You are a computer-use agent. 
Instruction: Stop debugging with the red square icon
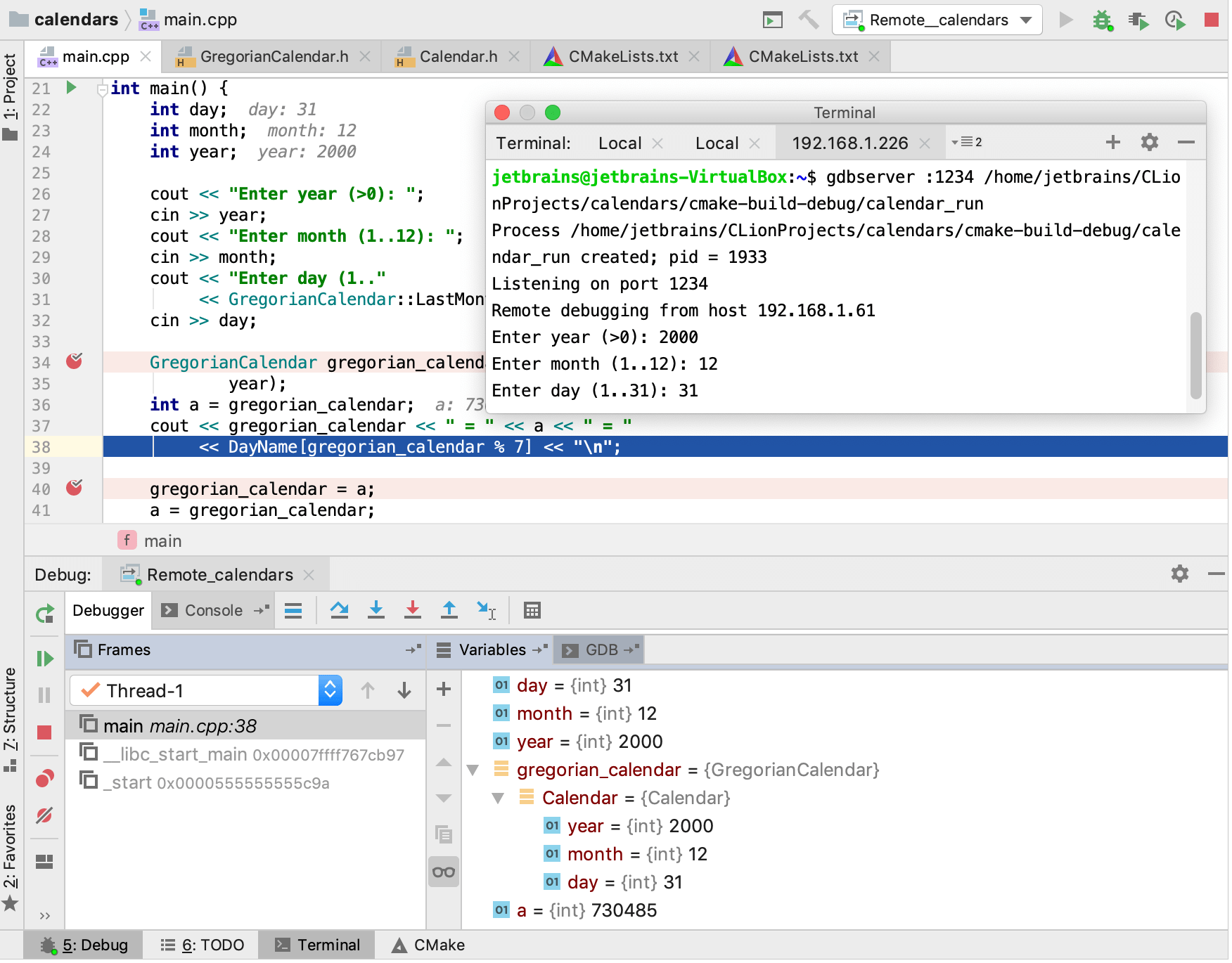coord(44,732)
